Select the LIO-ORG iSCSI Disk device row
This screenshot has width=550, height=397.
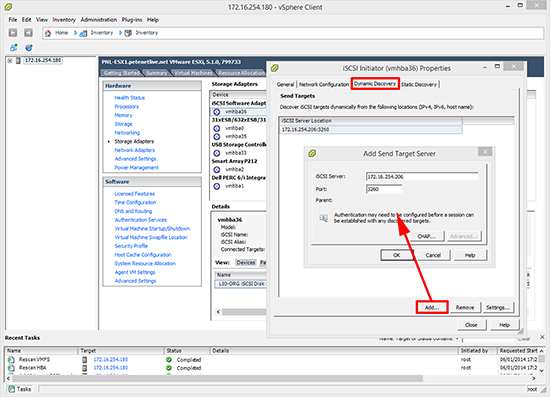pyautogui.click(x=241, y=284)
